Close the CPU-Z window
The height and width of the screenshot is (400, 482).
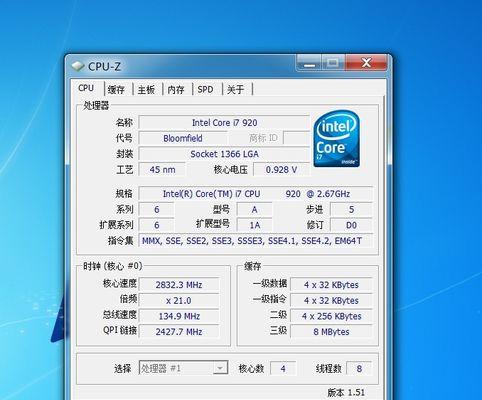click(366, 63)
